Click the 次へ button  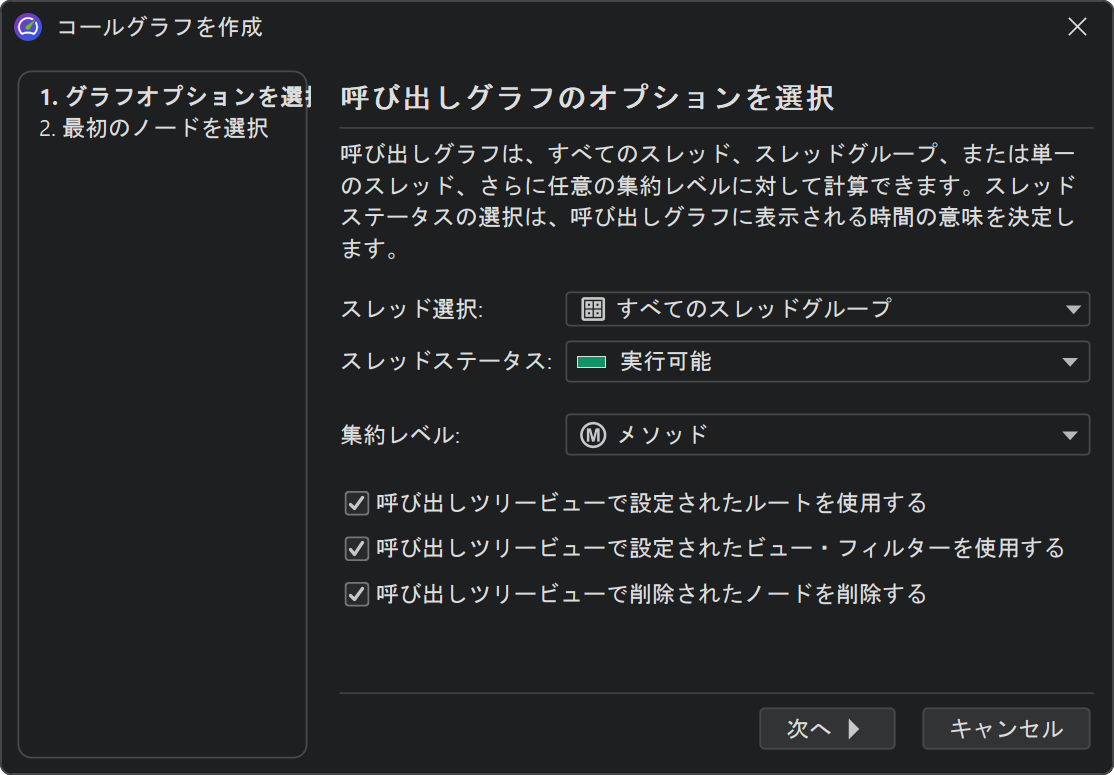pyautogui.click(x=827, y=729)
